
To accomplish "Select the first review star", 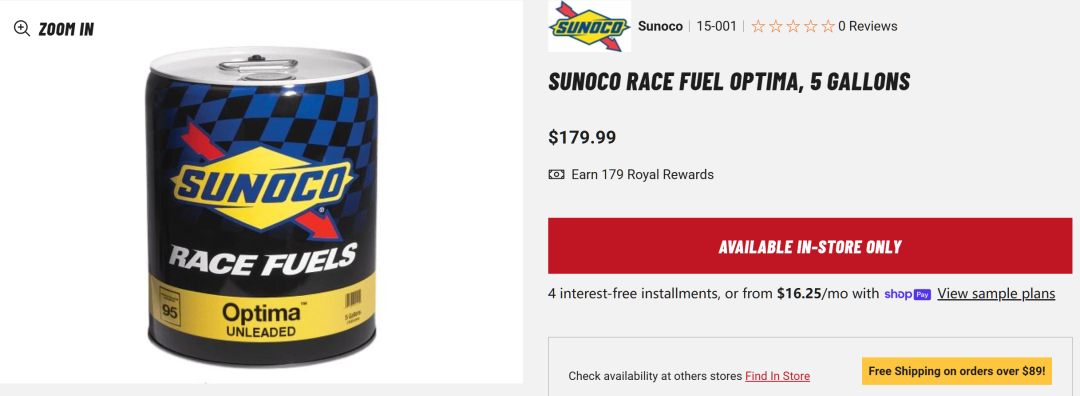I will coord(758,26).
